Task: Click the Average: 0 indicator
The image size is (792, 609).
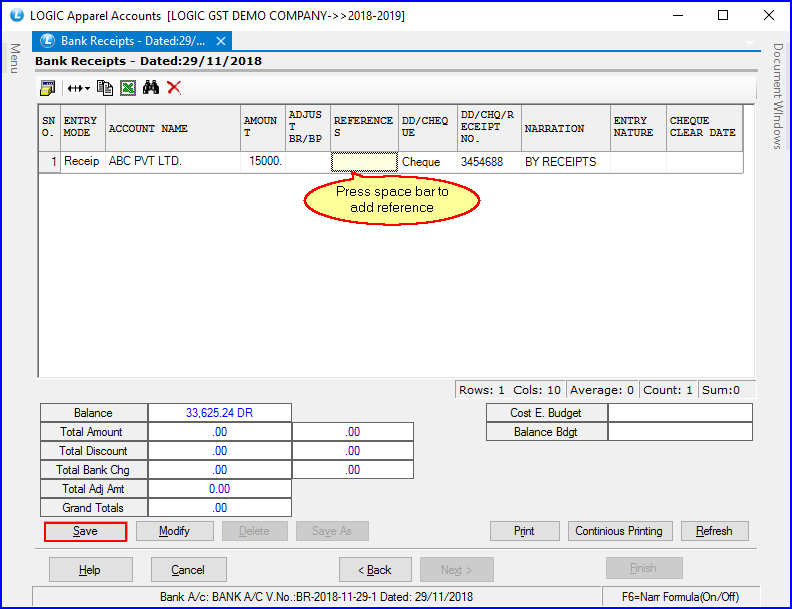Action: 602,390
